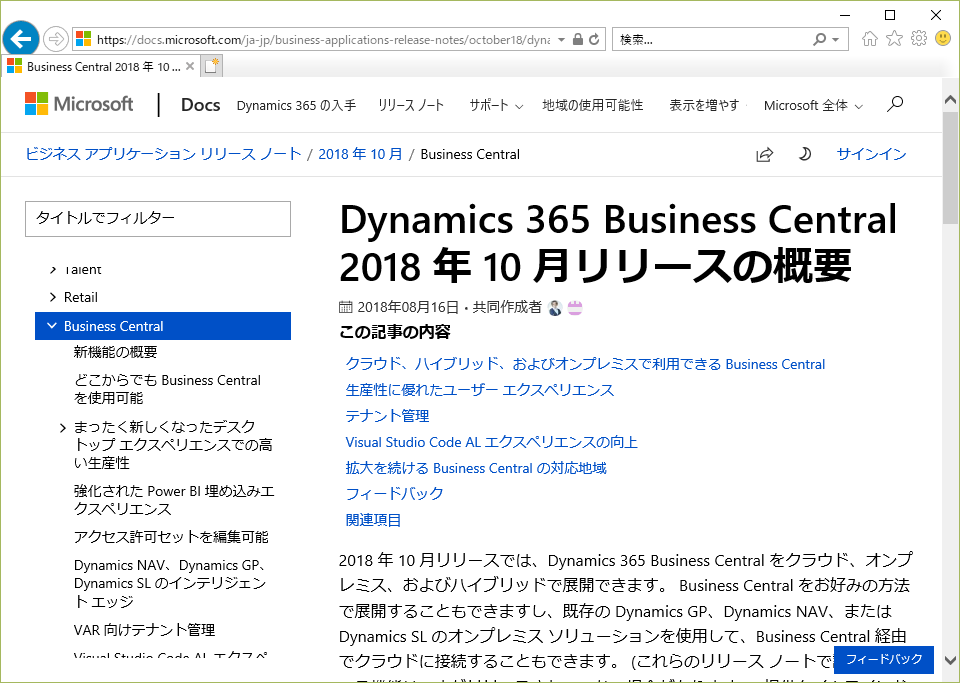Click the browser forward arrow button

56,39
